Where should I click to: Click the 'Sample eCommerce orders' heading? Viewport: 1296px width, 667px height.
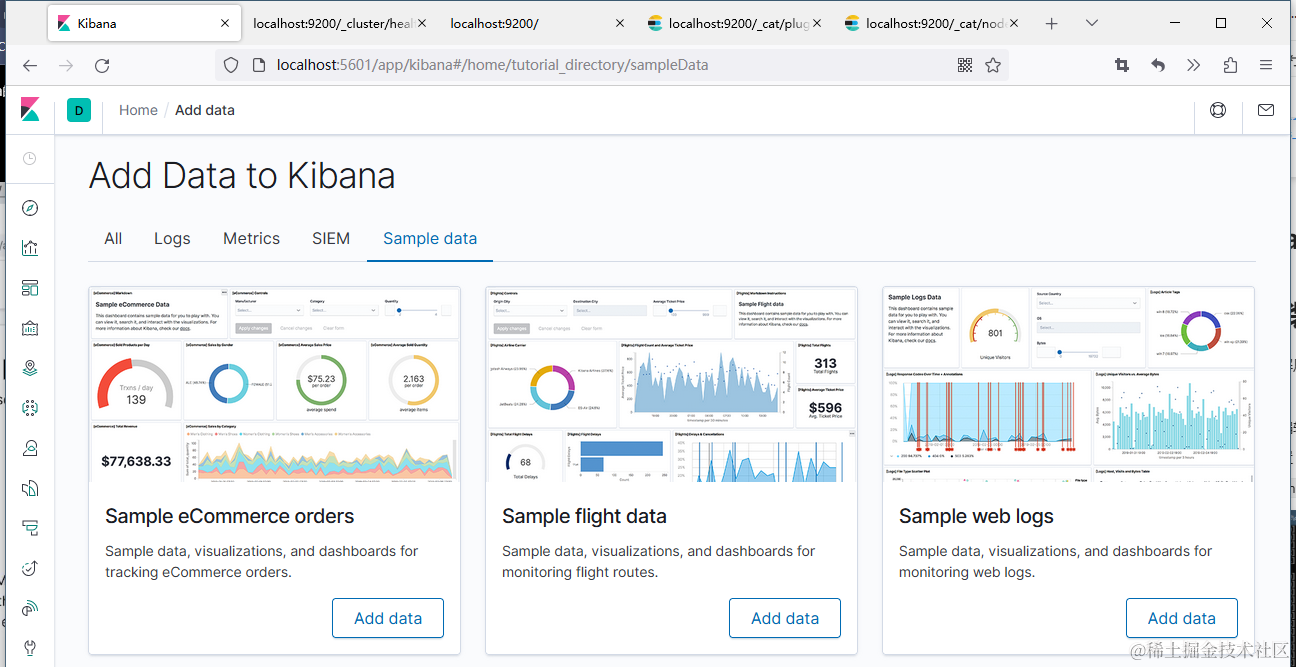tap(230, 516)
